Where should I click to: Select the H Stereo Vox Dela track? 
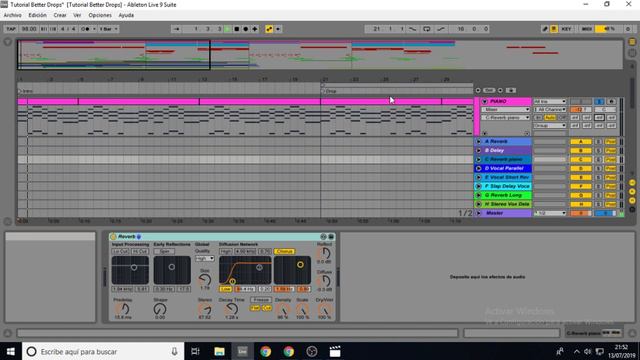[x=507, y=204]
